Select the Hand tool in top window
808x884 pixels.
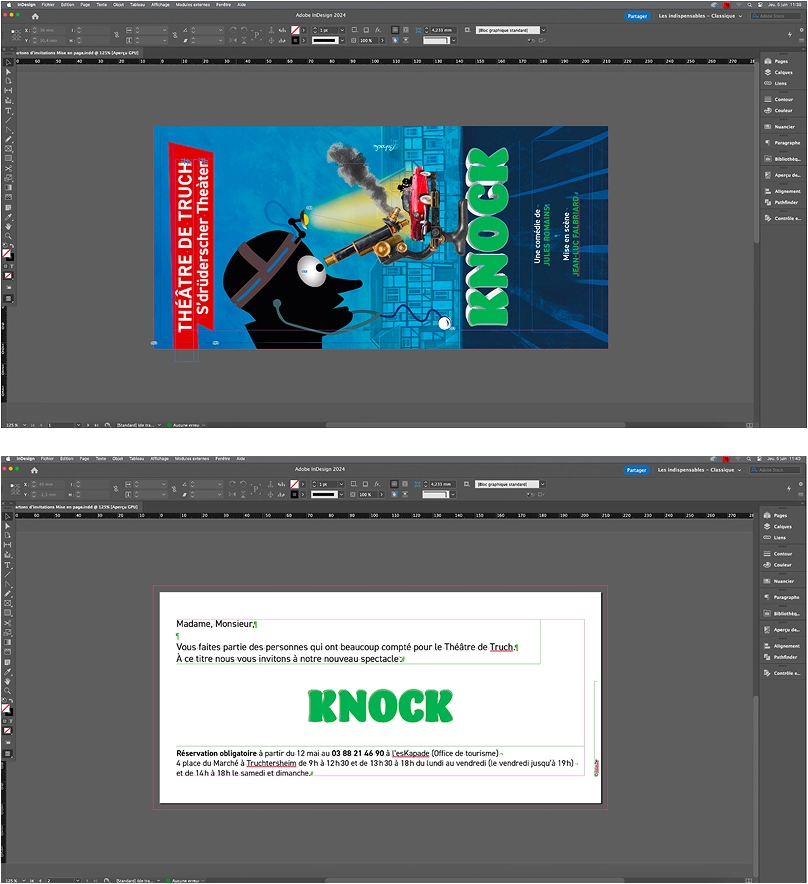(x=8, y=226)
